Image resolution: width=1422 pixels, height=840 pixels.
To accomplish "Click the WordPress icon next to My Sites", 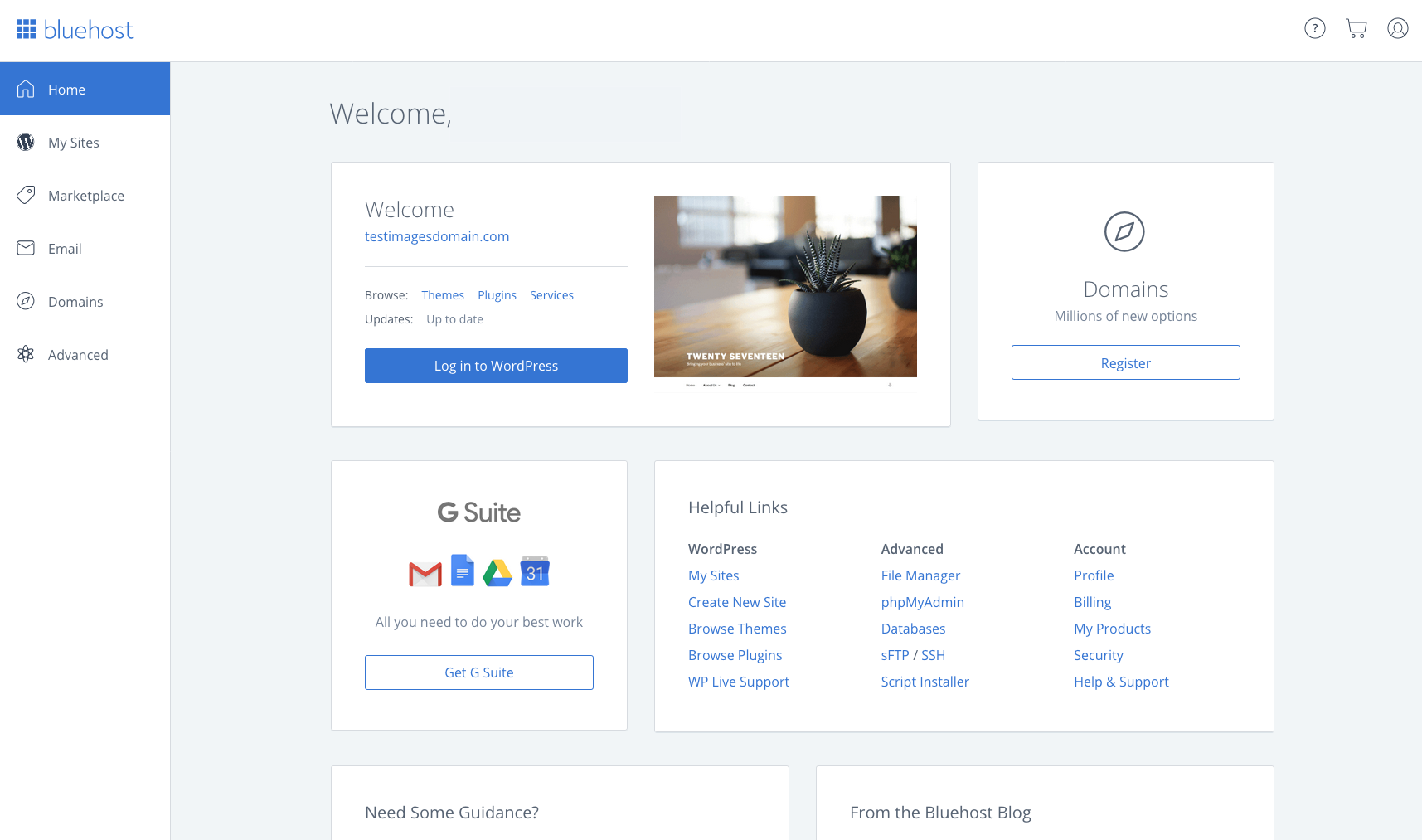I will tap(25, 142).
